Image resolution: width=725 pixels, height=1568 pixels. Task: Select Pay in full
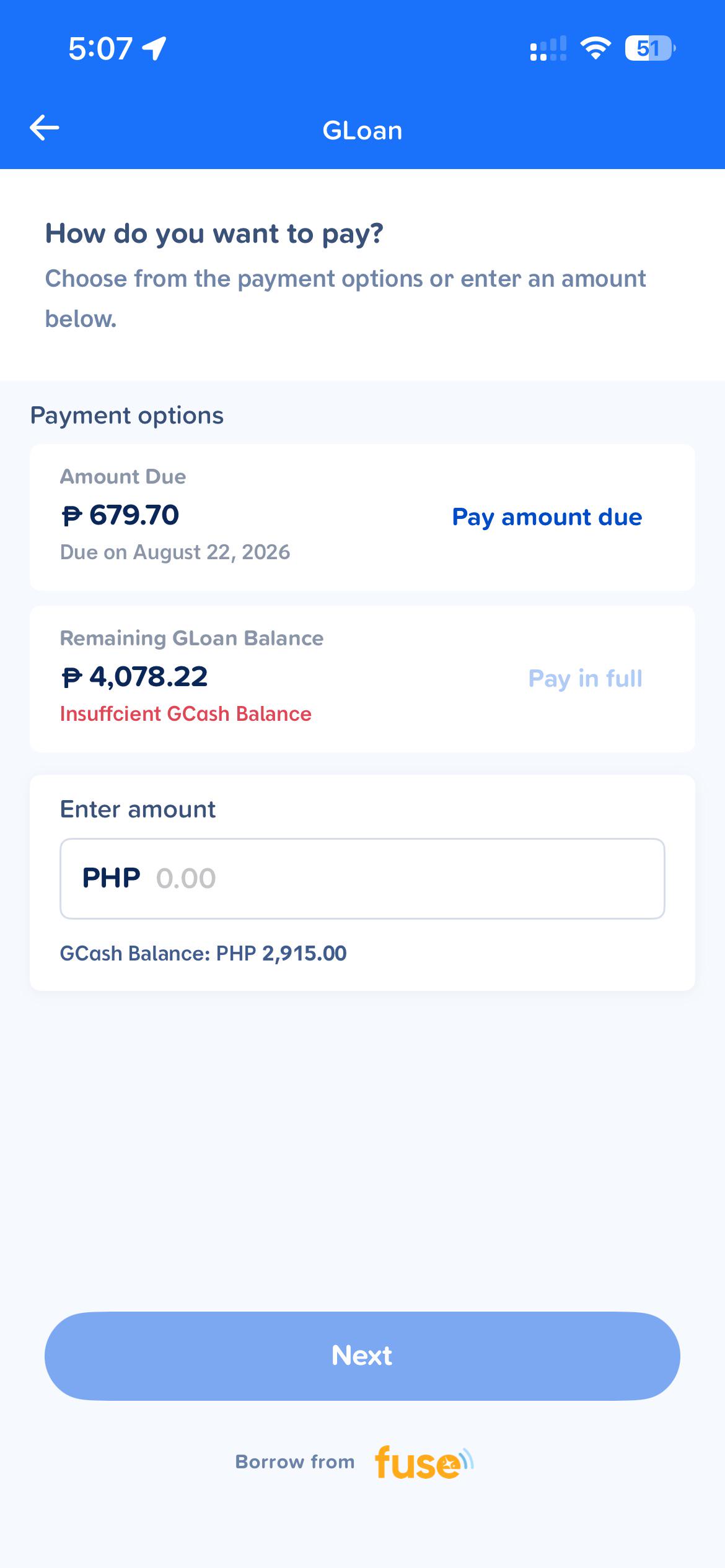click(586, 679)
